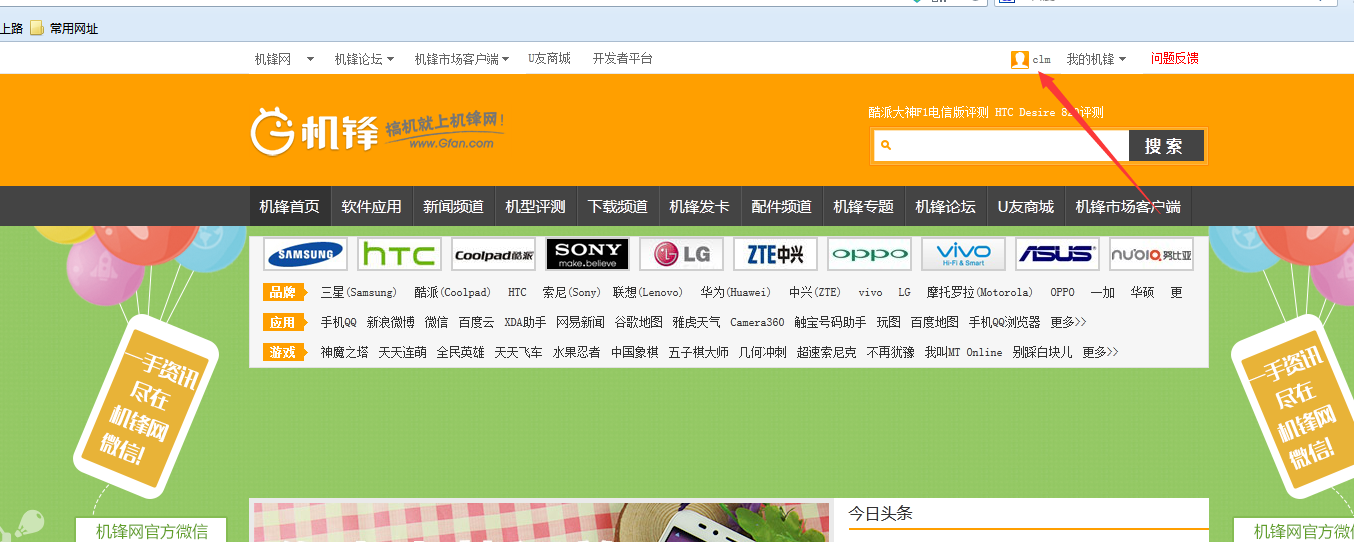Go to 下载频道 nav tab
The width and height of the screenshot is (1354, 542).
point(617,206)
